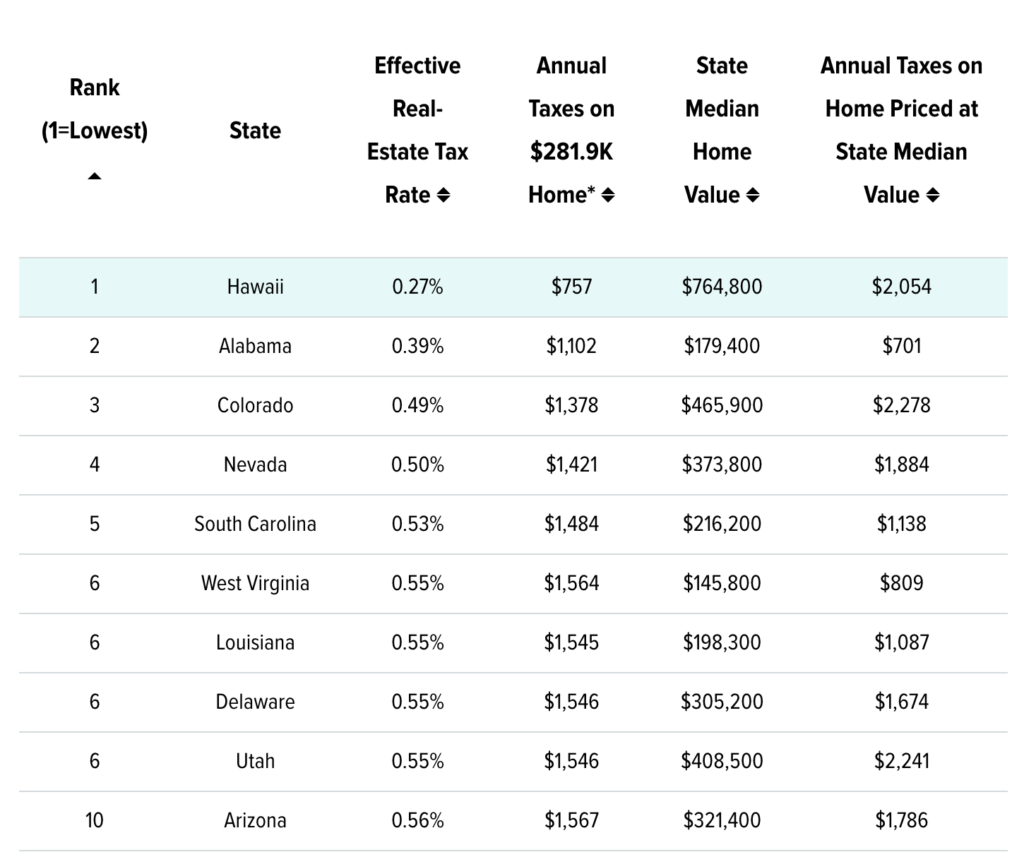The width and height of the screenshot is (1024, 857).
Task: Sort by Annual Taxes on $281.9K Home arrow
Action: 608,196
